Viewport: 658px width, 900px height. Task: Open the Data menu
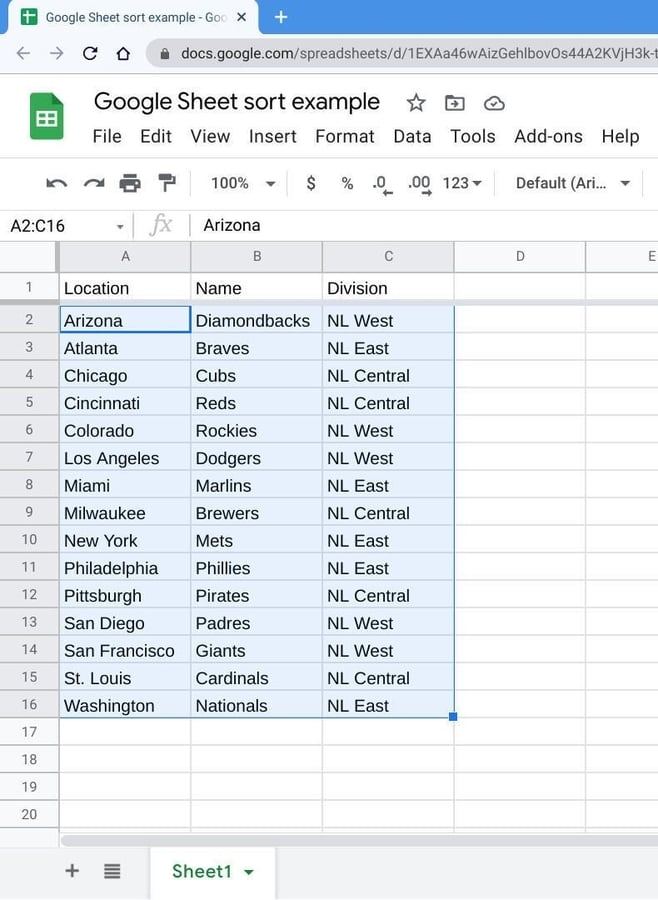click(x=412, y=136)
